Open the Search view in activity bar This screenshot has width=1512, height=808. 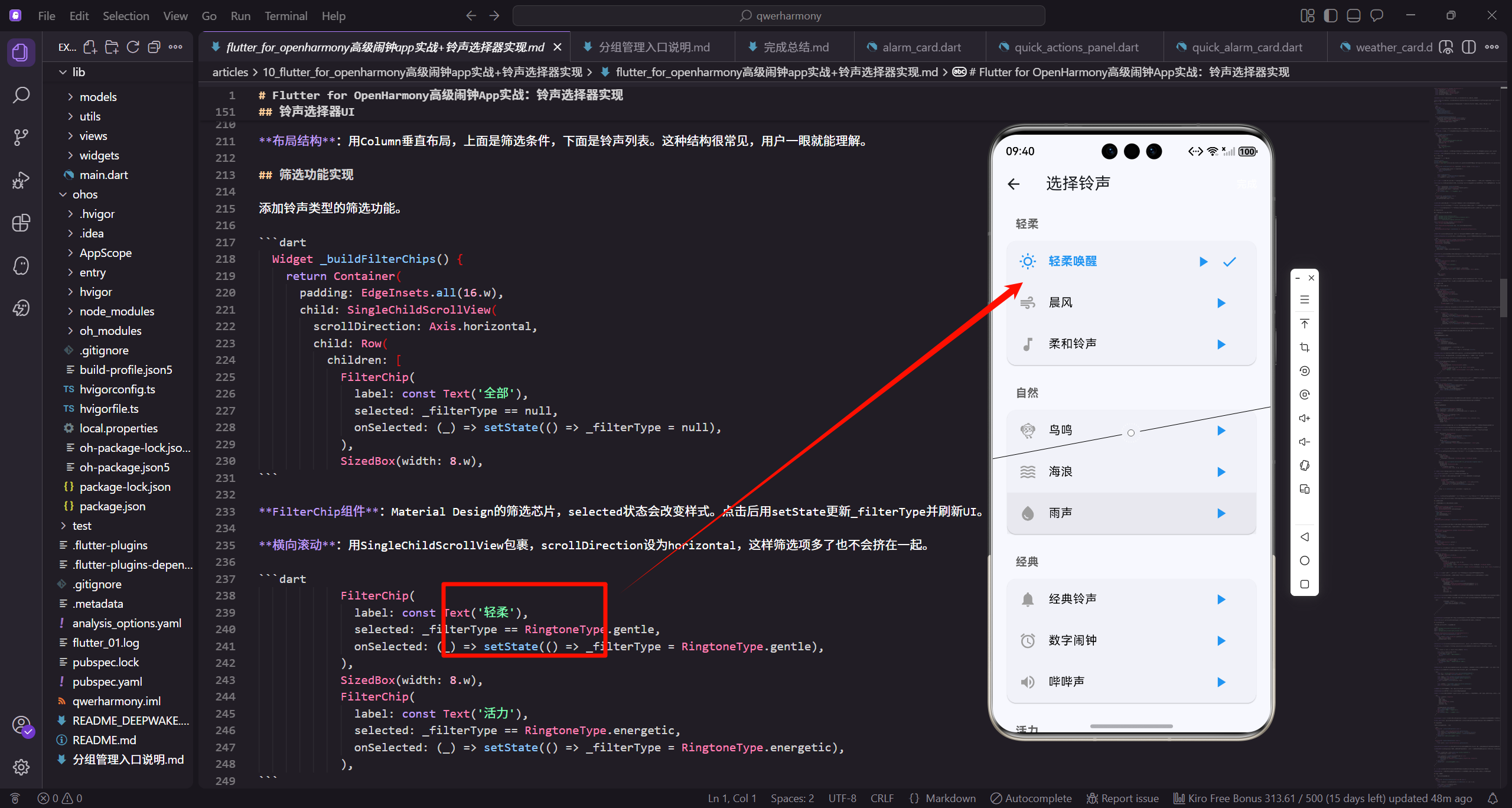pyautogui.click(x=21, y=95)
